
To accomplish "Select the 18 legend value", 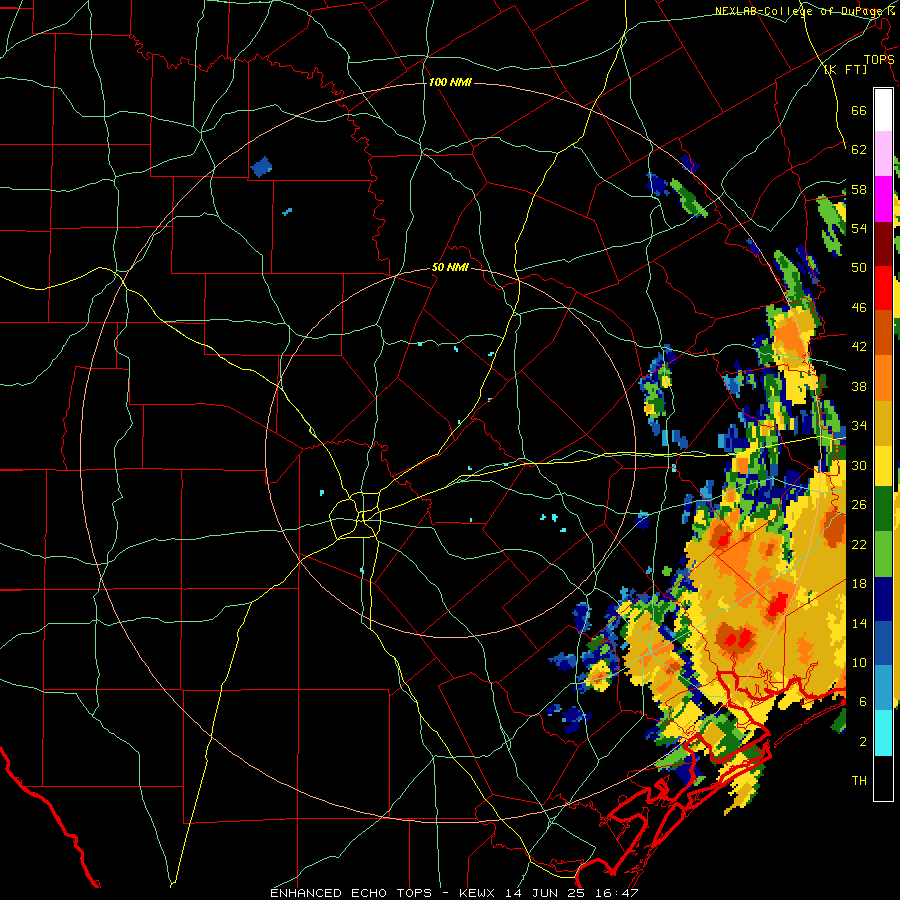I will pyautogui.click(x=859, y=584).
